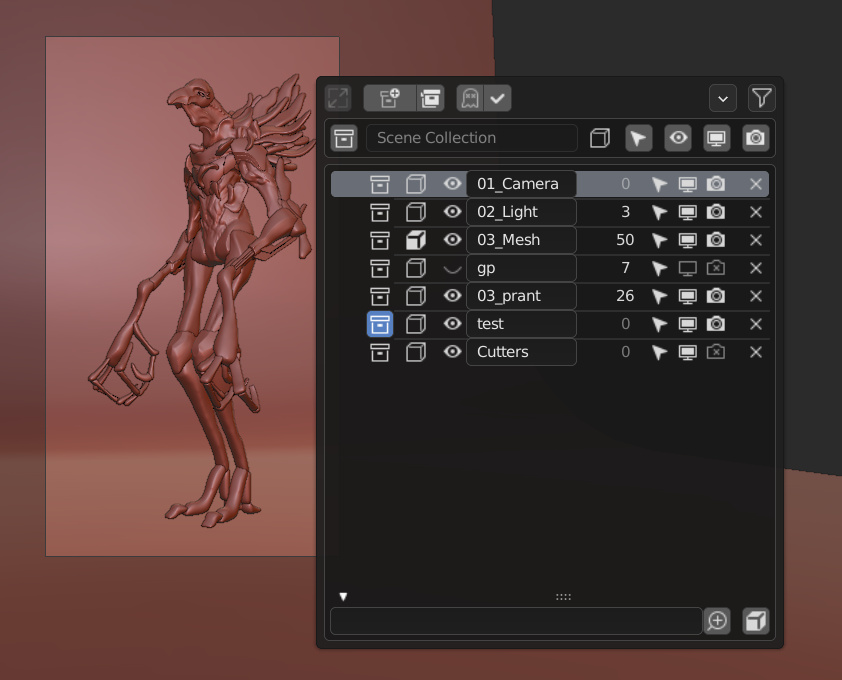842x680 pixels.
Task: Enable viewport monitor for gp collection
Action: click(687, 268)
